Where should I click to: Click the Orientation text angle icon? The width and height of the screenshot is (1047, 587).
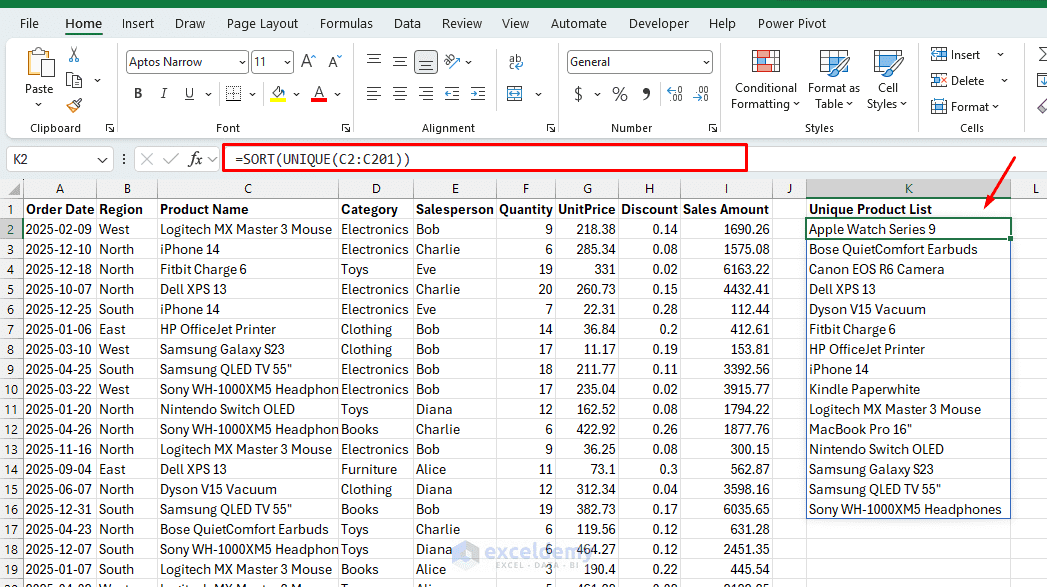tap(453, 61)
